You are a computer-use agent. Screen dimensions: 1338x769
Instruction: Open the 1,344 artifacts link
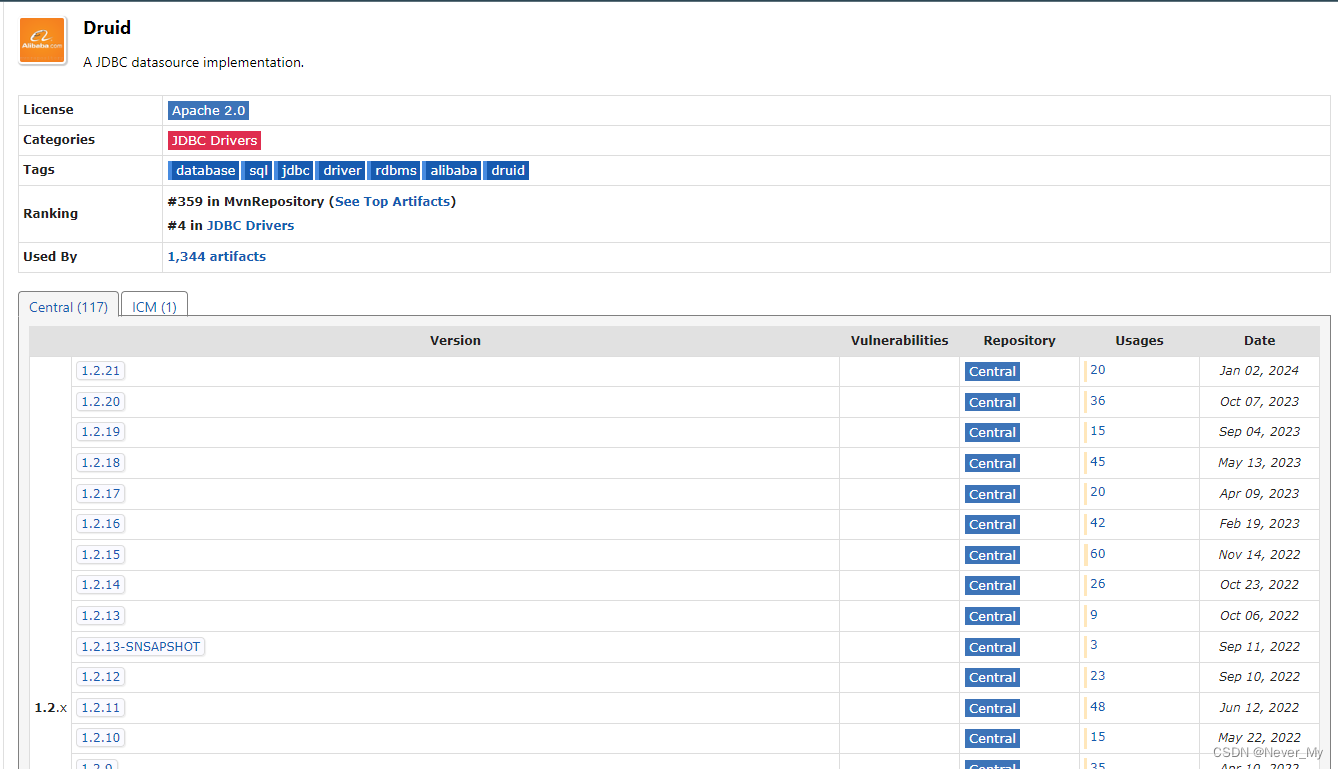(x=217, y=256)
